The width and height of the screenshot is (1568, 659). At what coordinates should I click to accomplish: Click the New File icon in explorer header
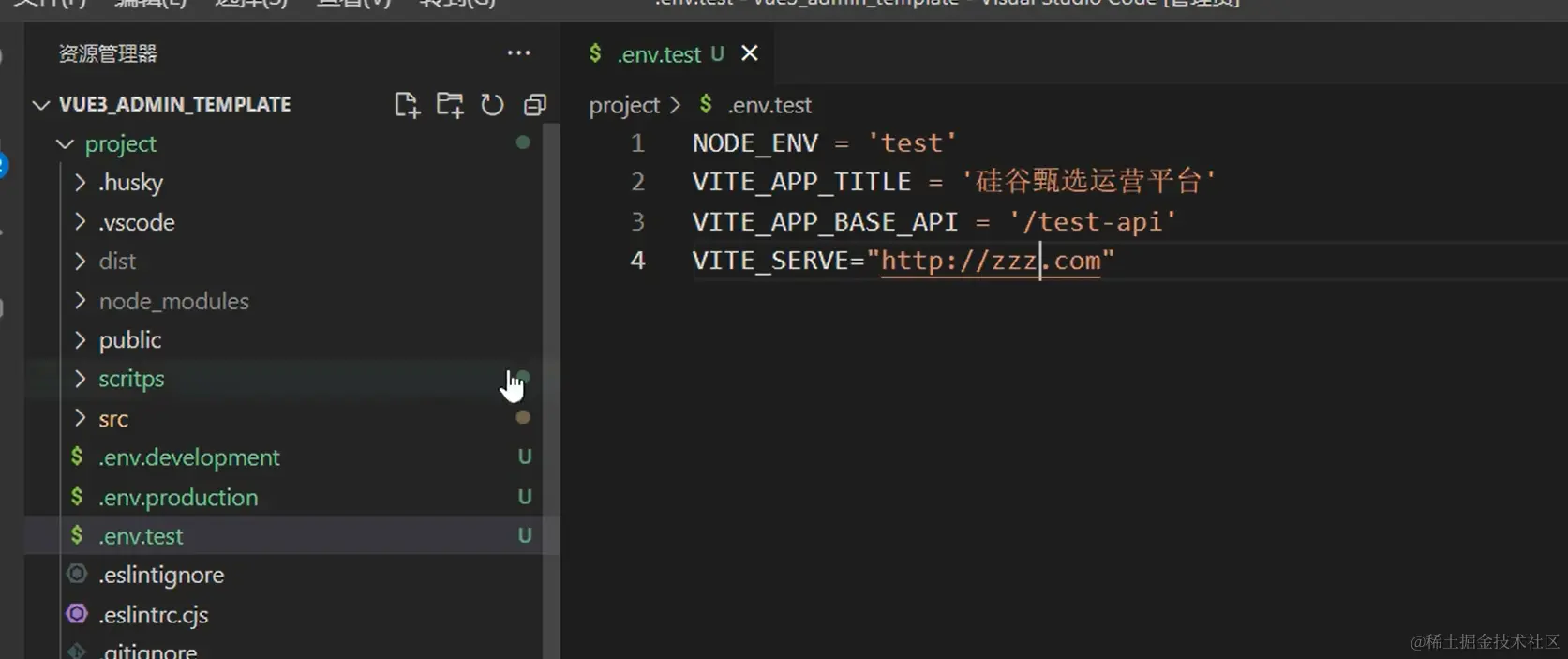coord(407,105)
